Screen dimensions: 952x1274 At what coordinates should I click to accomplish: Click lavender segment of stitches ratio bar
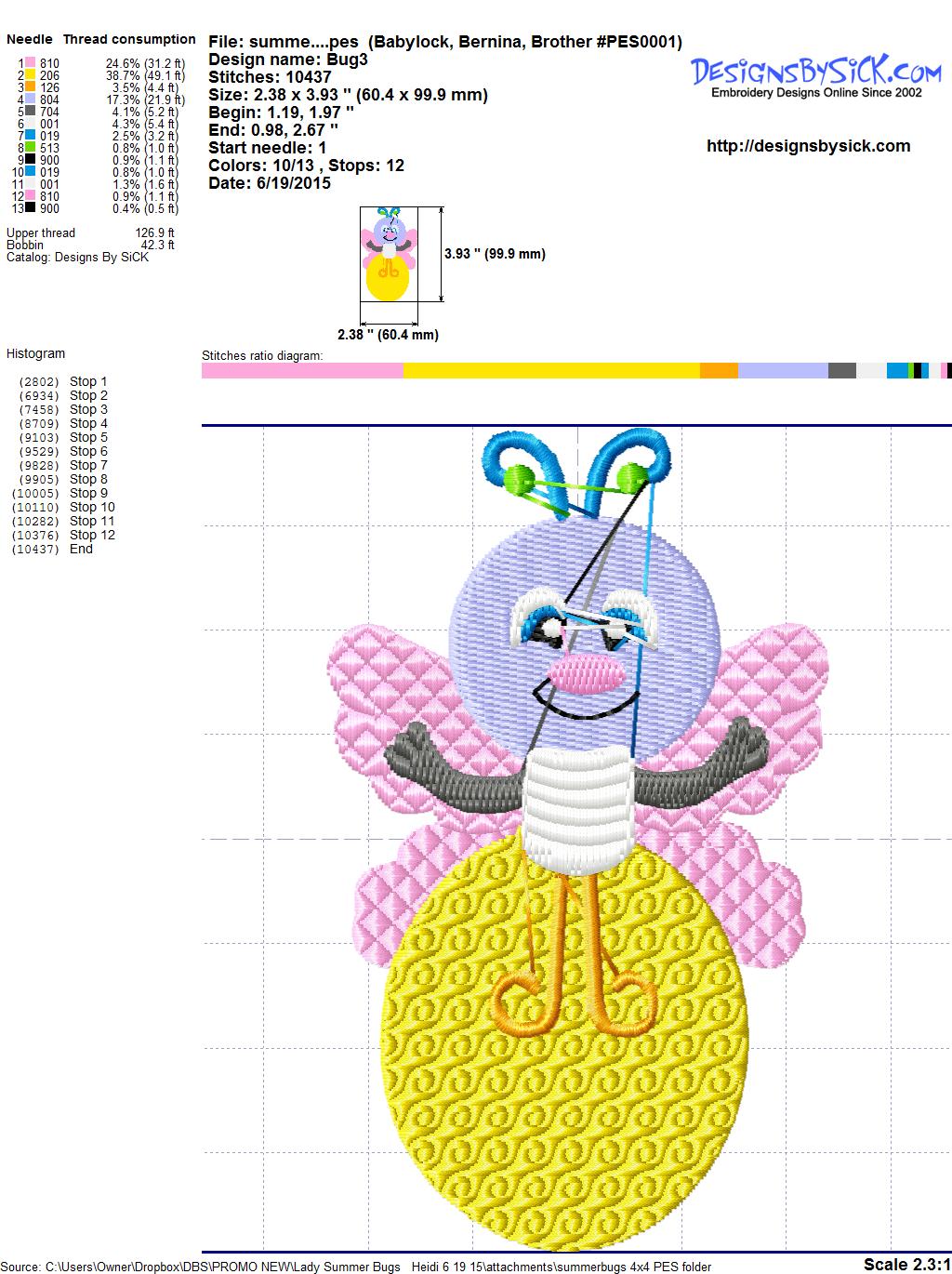782,371
